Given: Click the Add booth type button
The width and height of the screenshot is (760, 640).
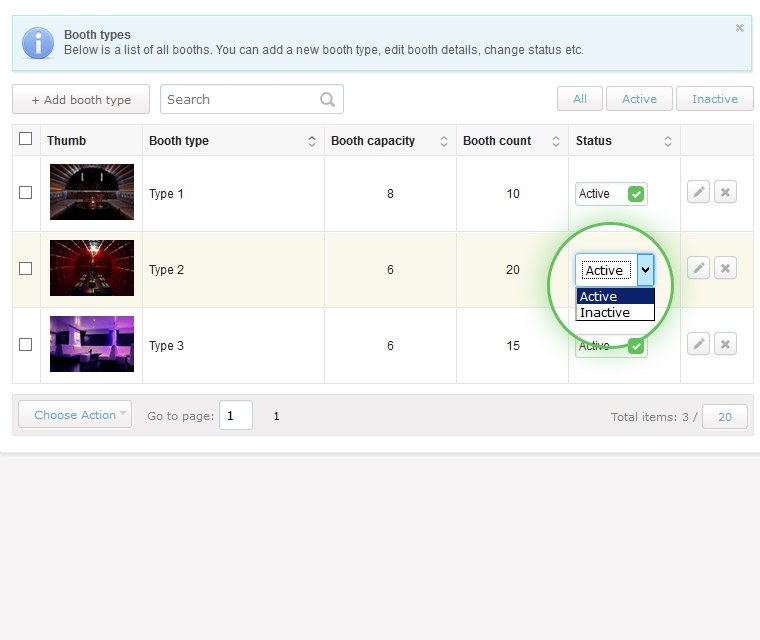Looking at the screenshot, I should click(x=81, y=99).
